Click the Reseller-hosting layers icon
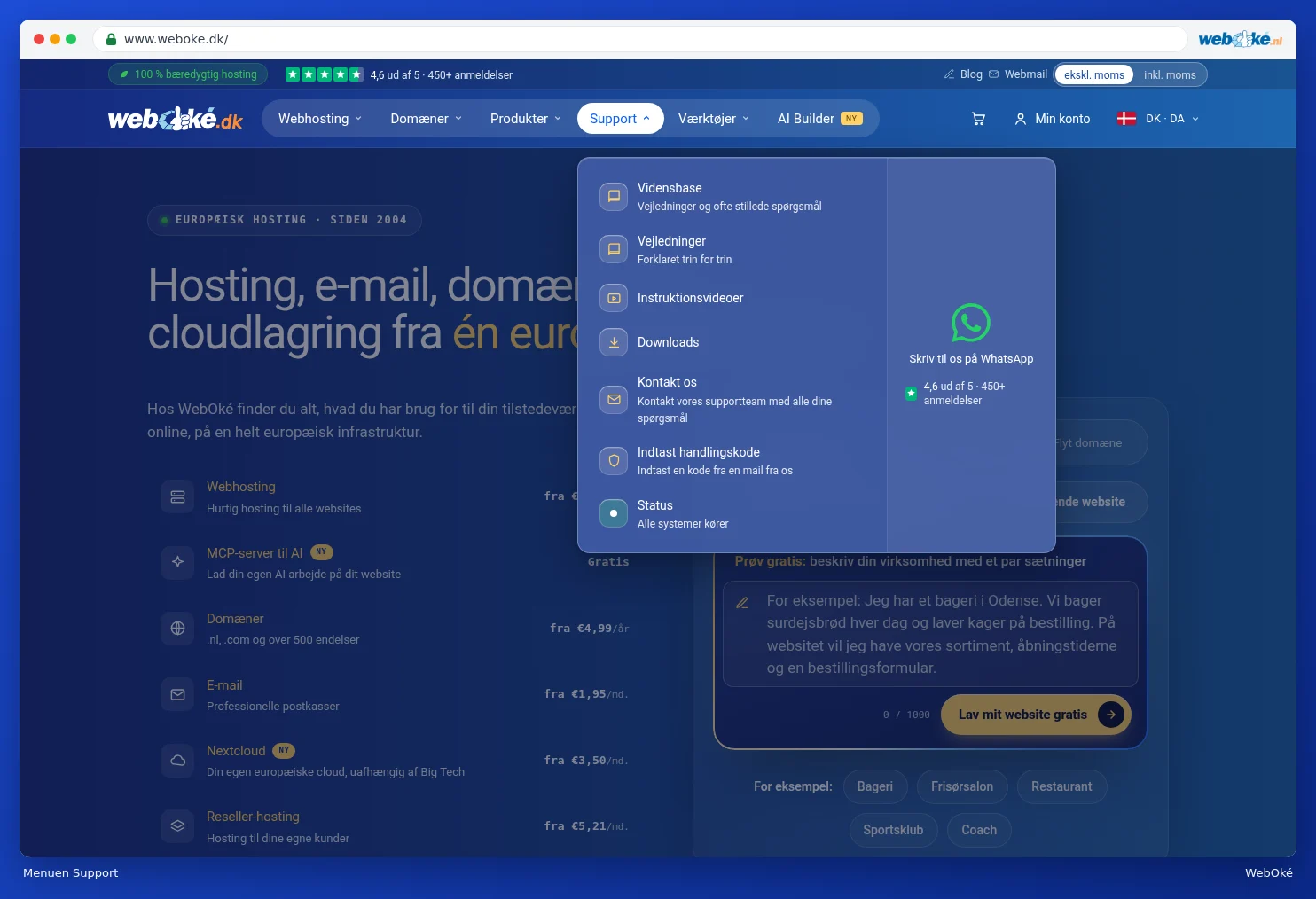Image resolution: width=1316 pixels, height=899 pixels. (177, 826)
